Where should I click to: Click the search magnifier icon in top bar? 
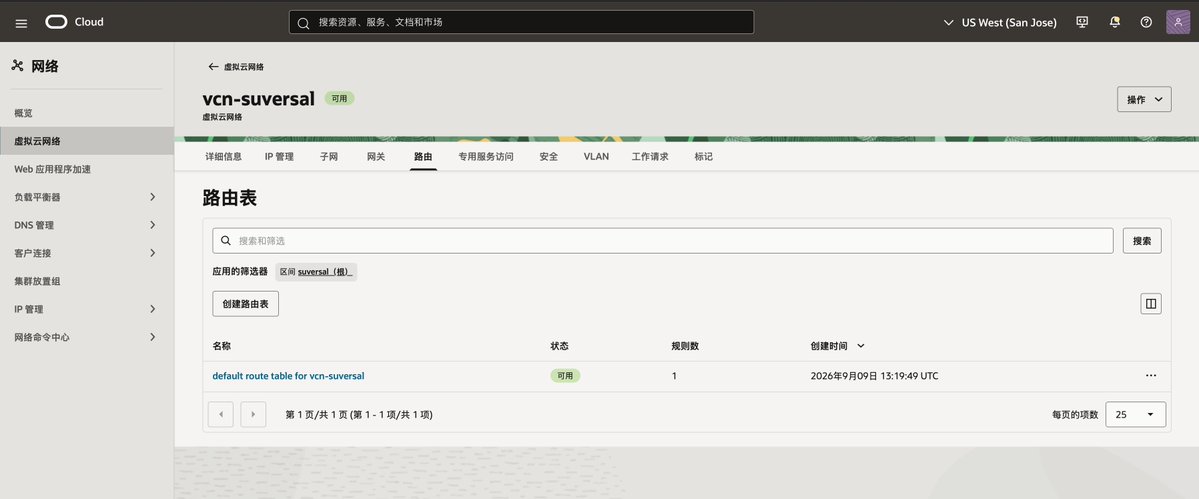pos(303,23)
